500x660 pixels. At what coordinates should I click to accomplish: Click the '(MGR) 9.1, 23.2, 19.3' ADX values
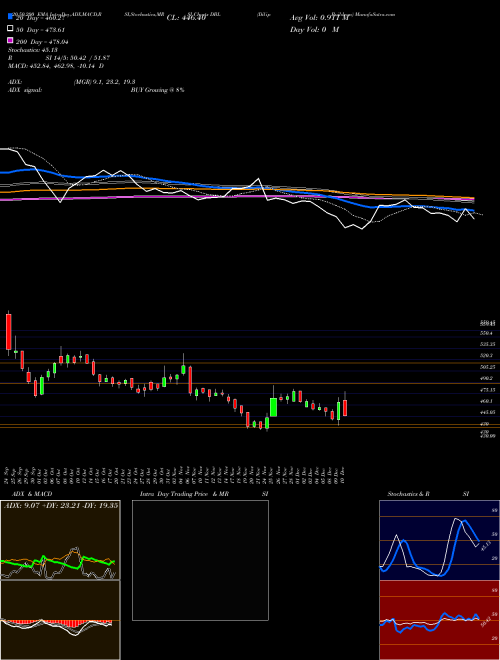104,82
